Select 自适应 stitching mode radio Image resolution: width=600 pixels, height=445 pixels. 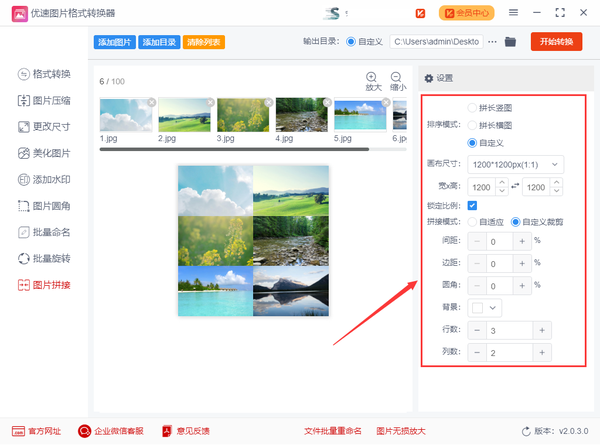[x=472, y=222]
